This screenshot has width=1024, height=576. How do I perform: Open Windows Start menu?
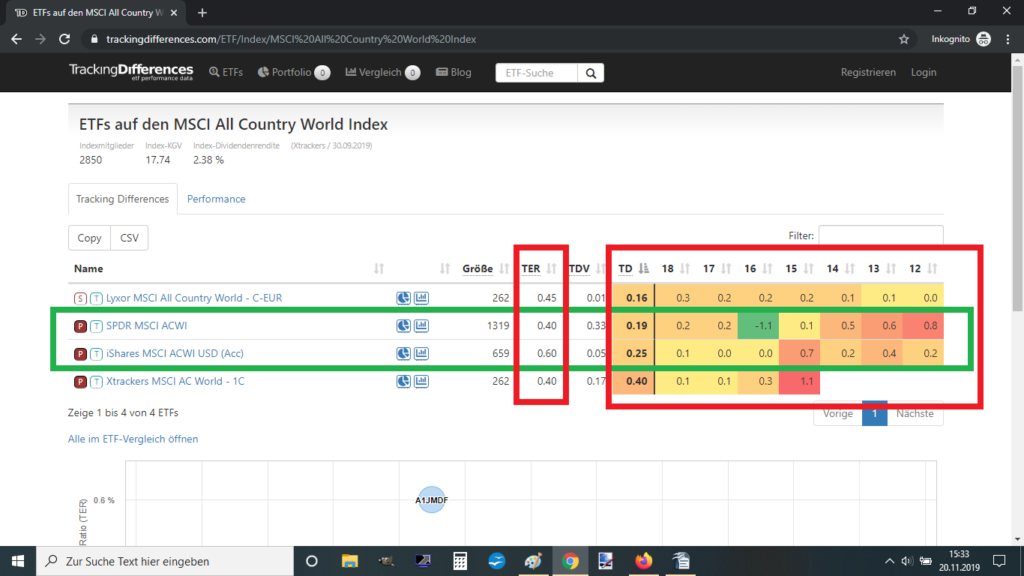point(18,561)
